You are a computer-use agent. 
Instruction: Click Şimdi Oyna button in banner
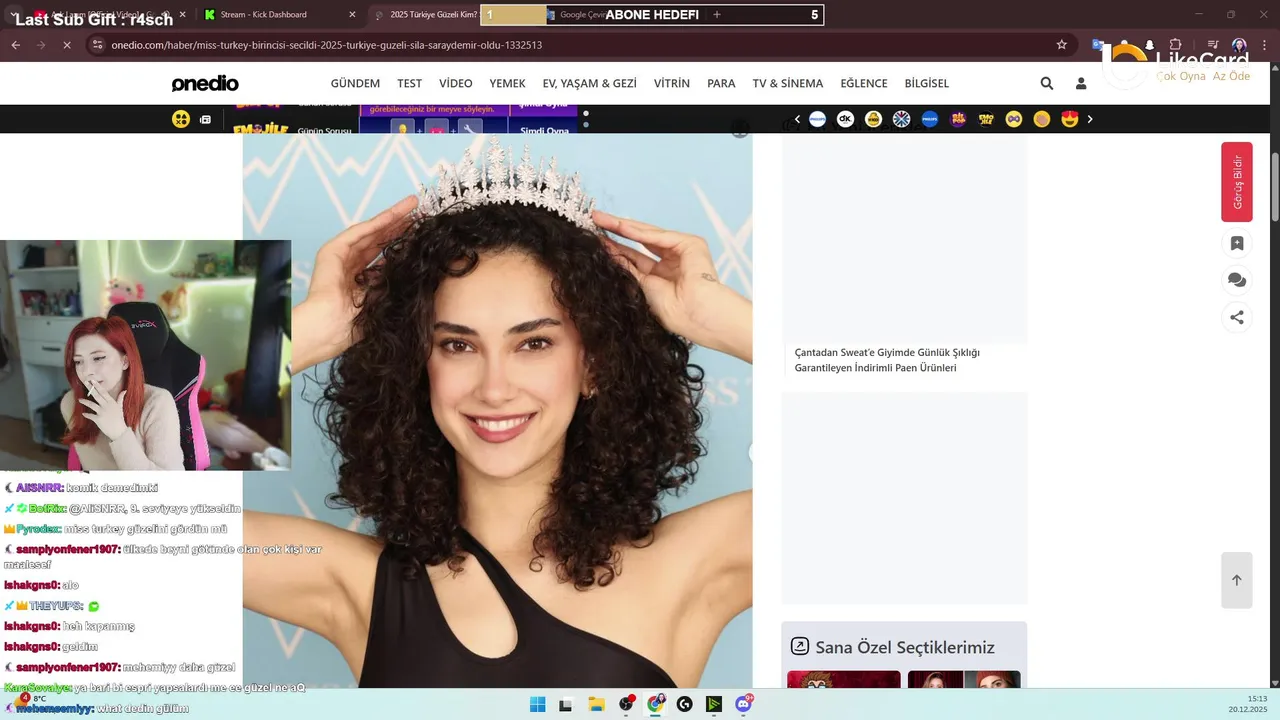pos(544,130)
